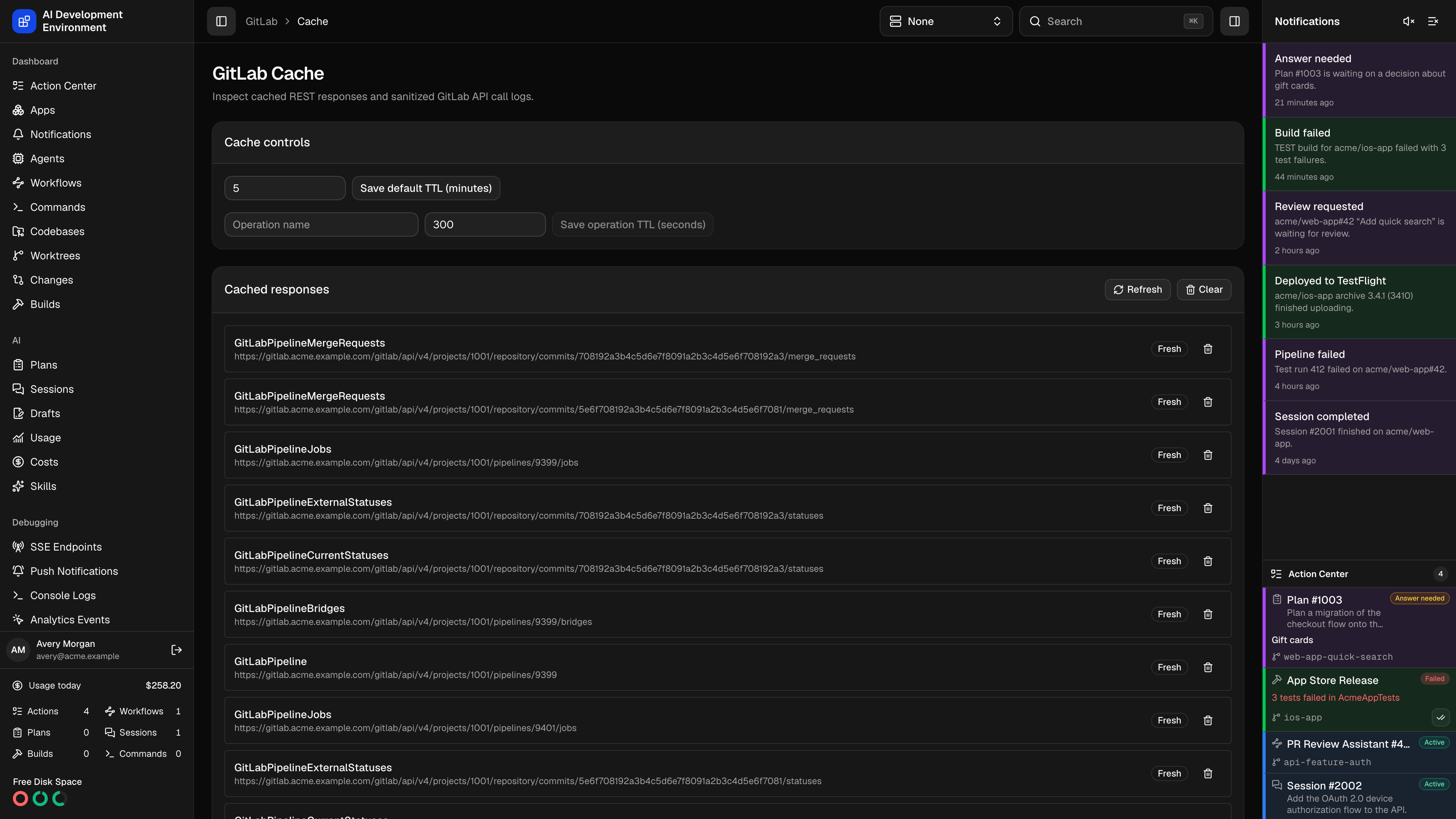Click the Refresh button
This screenshot has height=819, width=1456.
(x=1137, y=289)
